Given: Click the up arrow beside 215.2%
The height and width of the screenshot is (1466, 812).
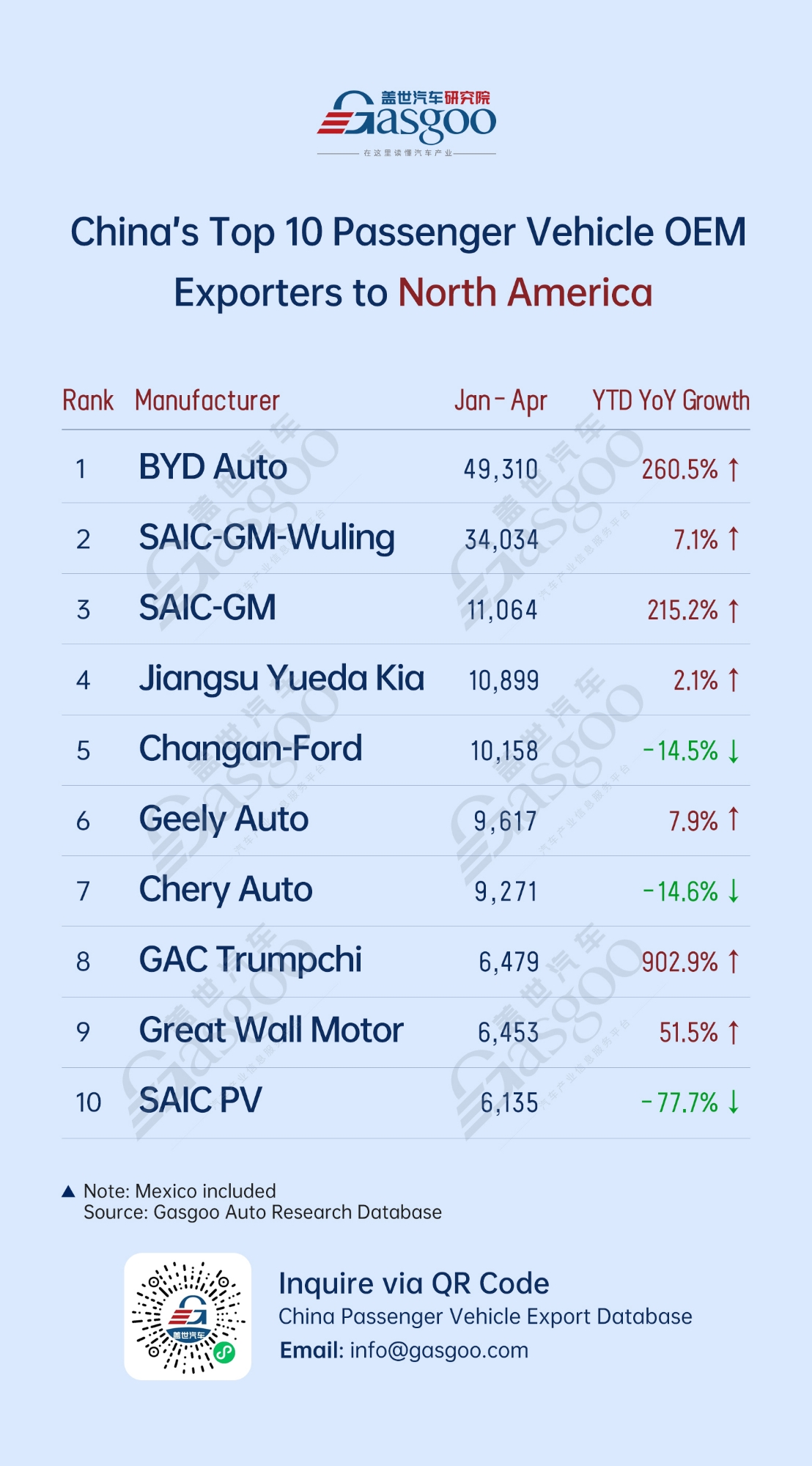Looking at the screenshot, I should [734, 610].
